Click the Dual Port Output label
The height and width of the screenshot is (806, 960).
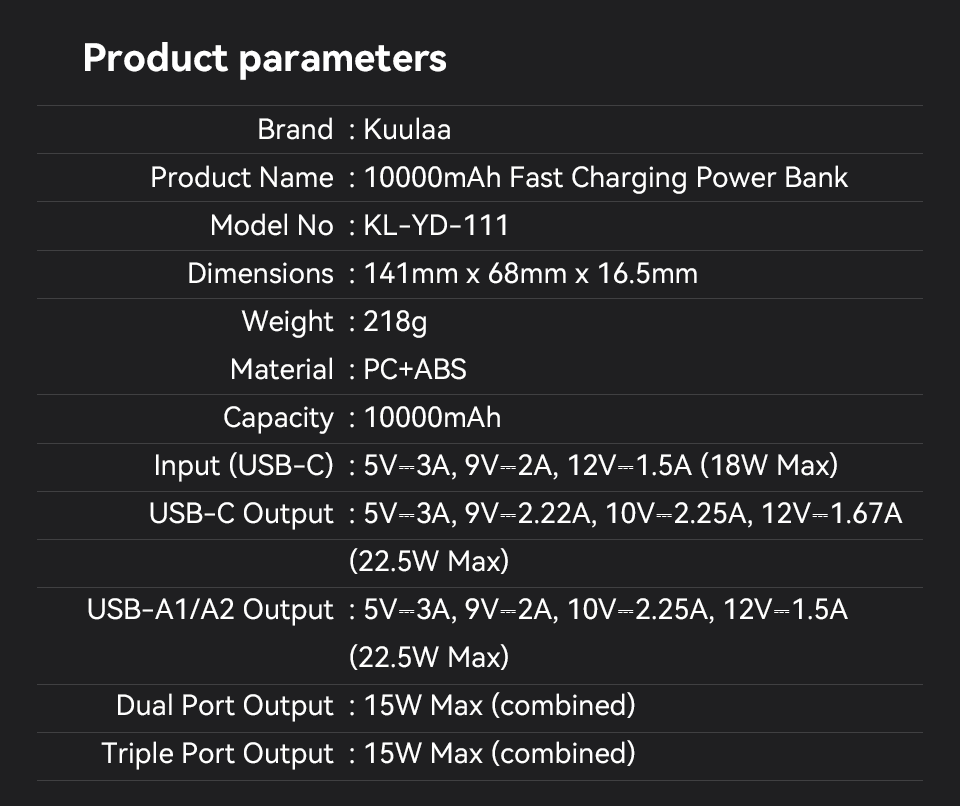tap(225, 705)
